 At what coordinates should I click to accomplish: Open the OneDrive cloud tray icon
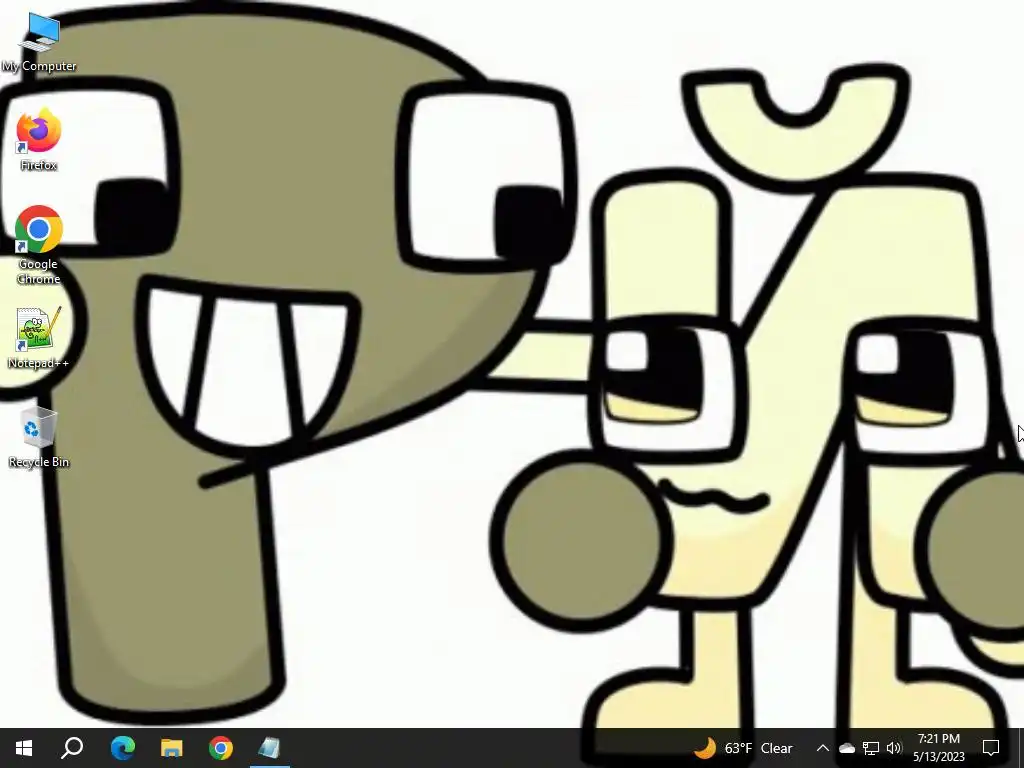point(846,748)
